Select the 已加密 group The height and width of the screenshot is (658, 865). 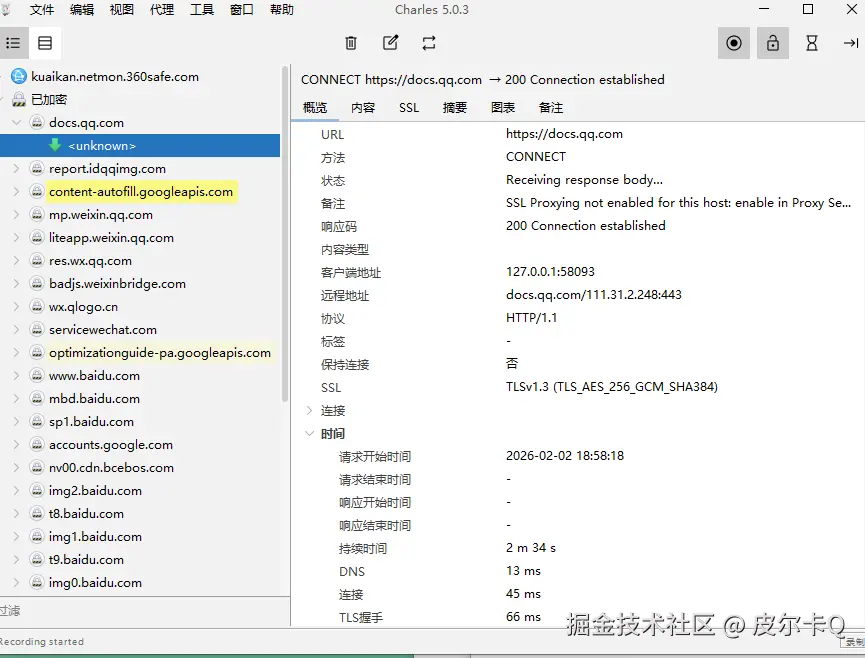coord(49,99)
